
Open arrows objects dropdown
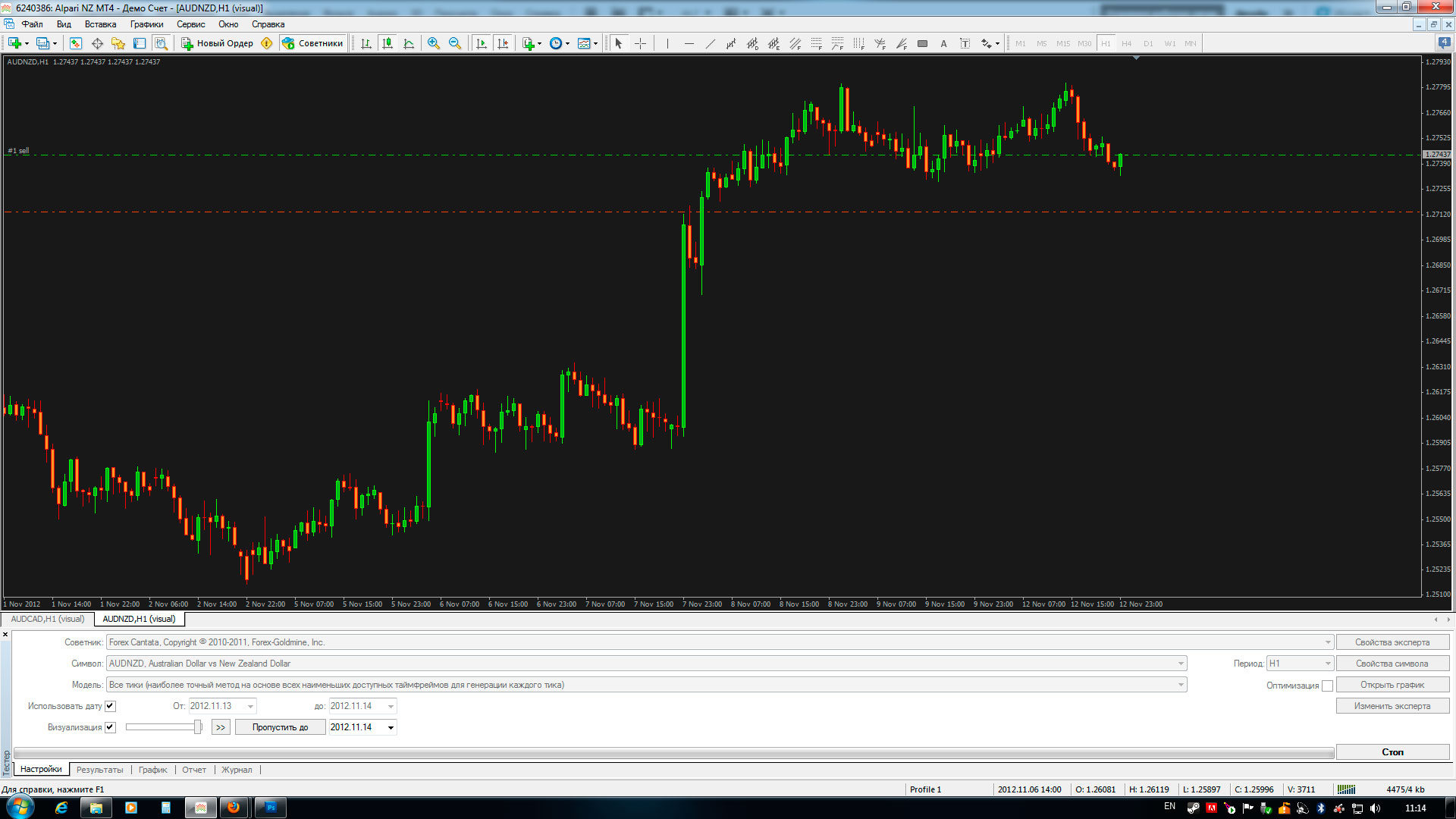pyautogui.click(x=997, y=43)
